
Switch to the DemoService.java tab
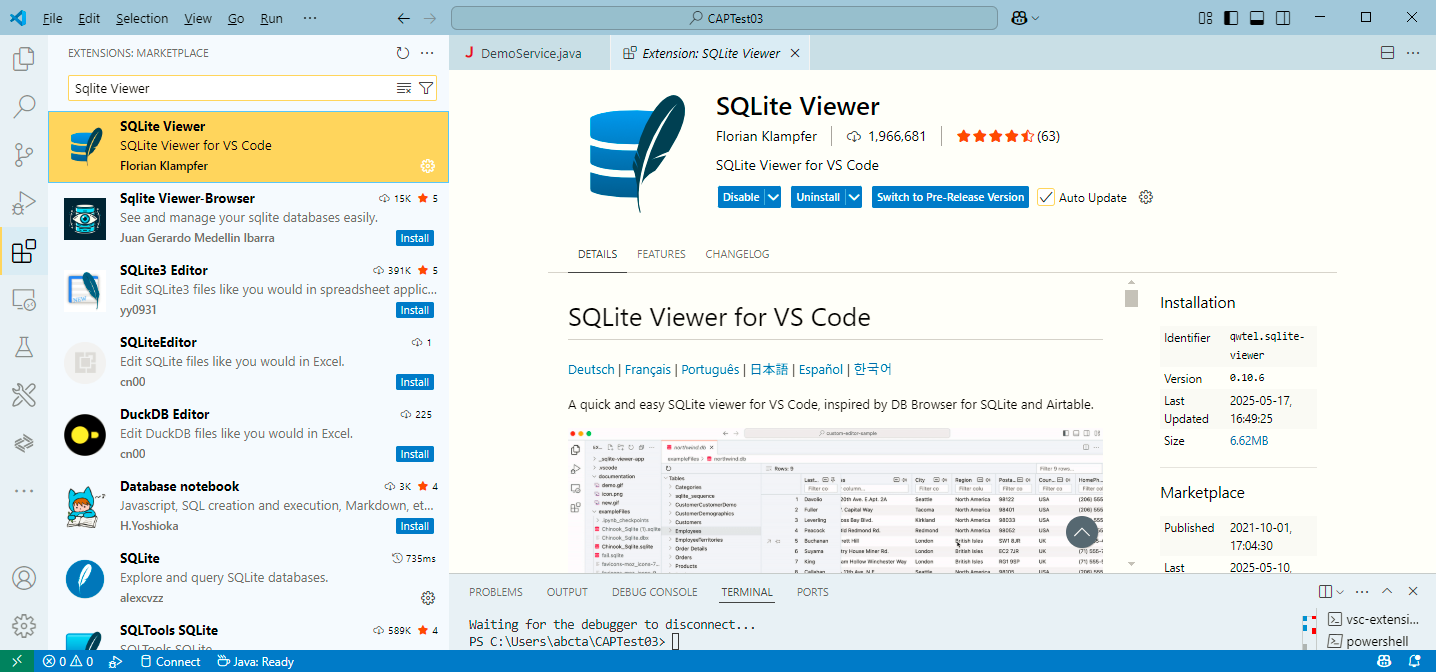[x=531, y=53]
